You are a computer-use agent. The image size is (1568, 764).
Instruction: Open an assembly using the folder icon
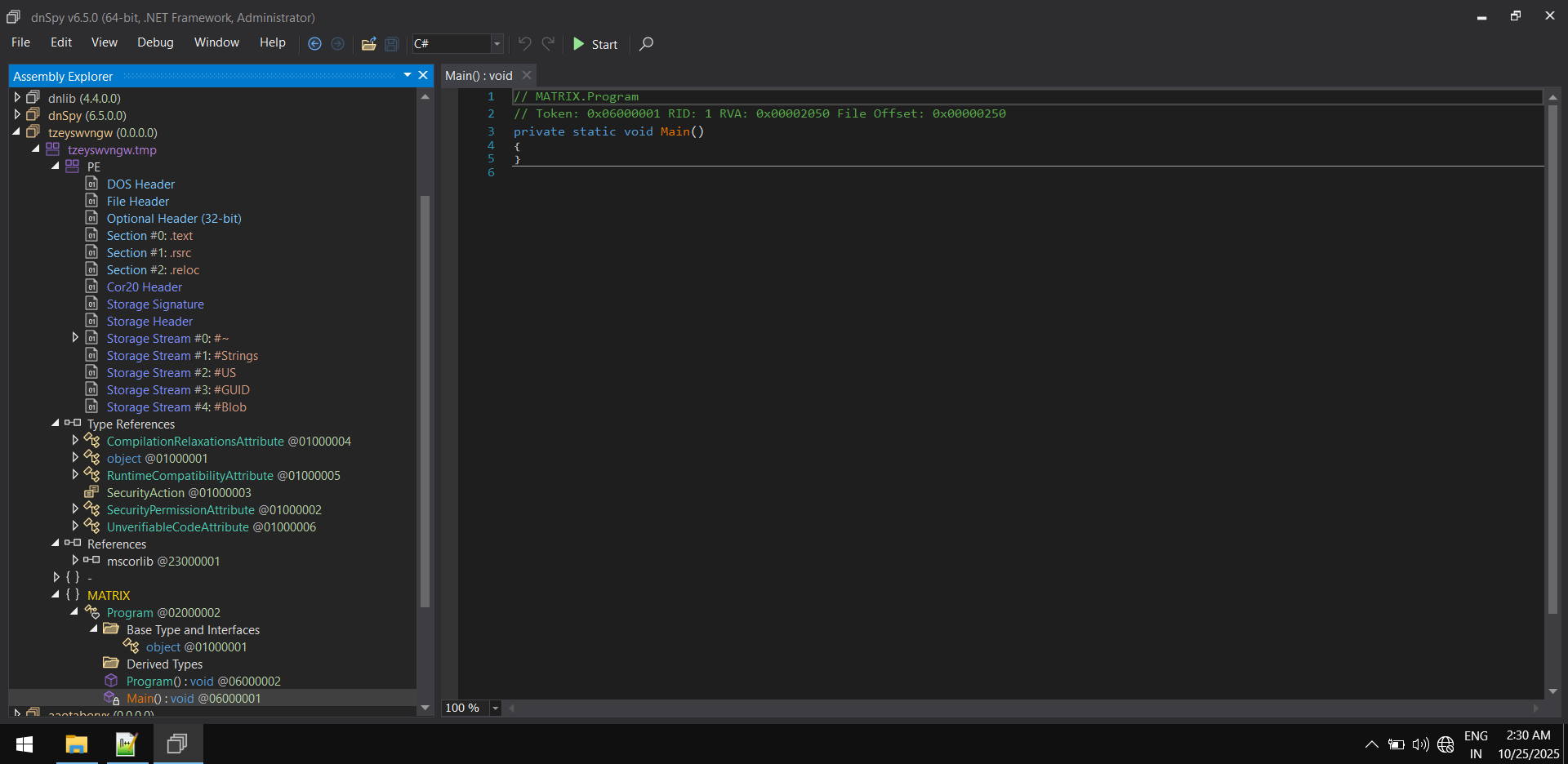coord(368,44)
